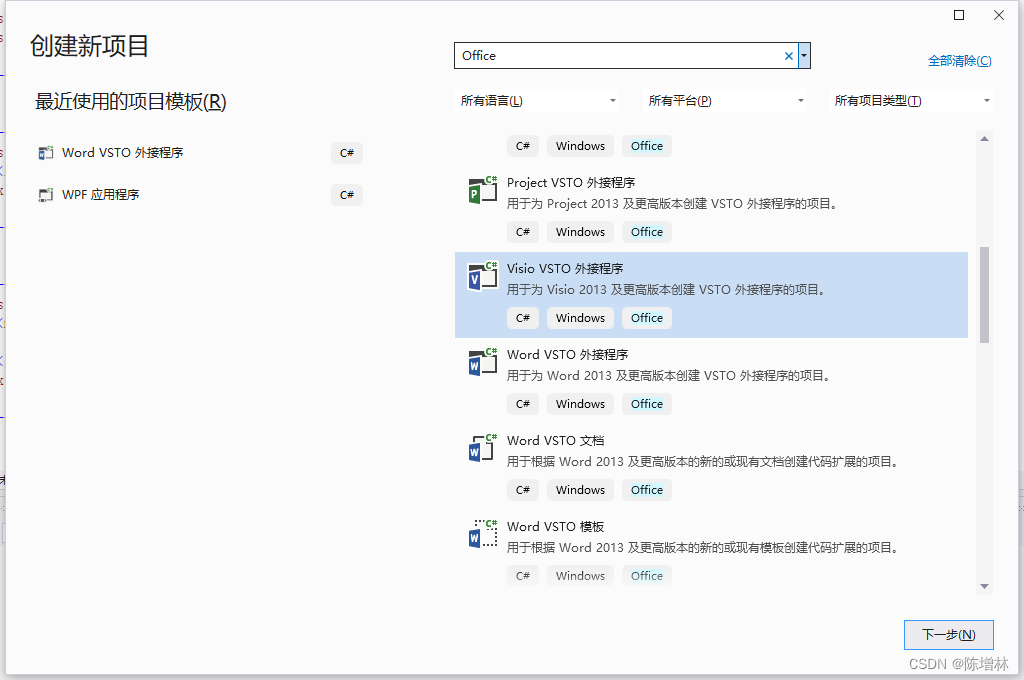Image resolution: width=1024 pixels, height=680 pixels.
Task: Close the 创建新项目 dialog window
Action: pos(999,15)
